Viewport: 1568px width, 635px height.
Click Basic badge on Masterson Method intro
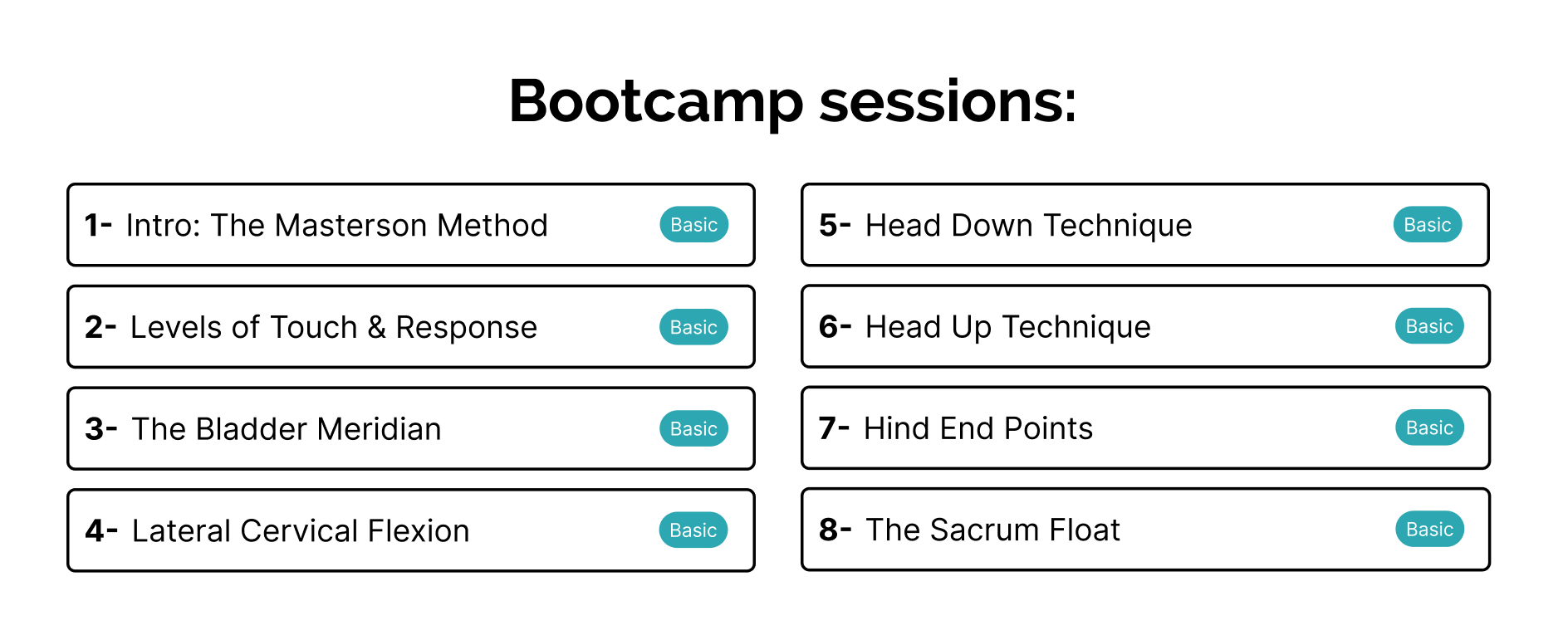pos(693,225)
